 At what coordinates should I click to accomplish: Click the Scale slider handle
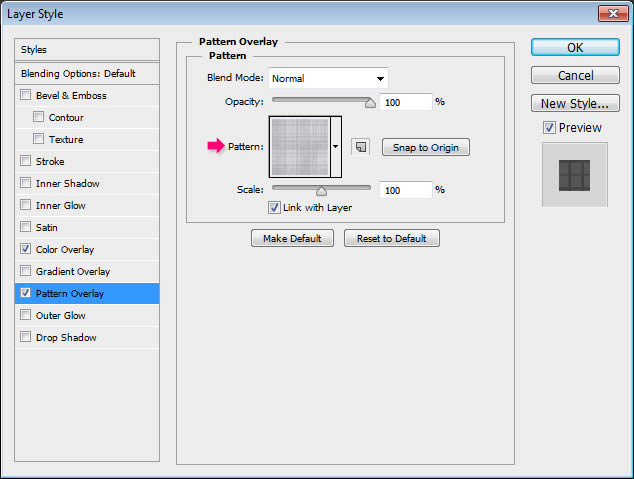[x=321, y=191]
